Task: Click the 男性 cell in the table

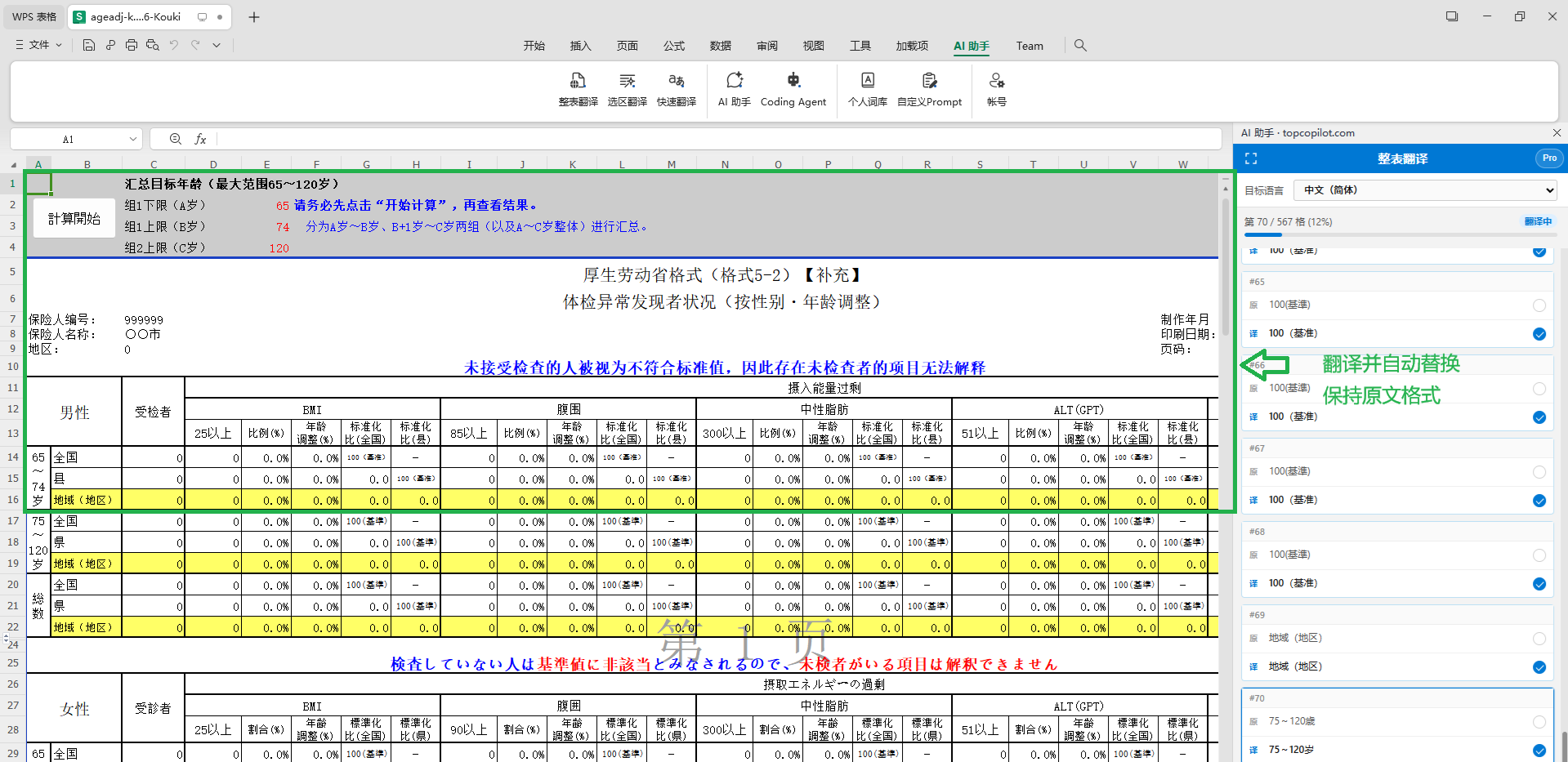Action: (74, 412)
